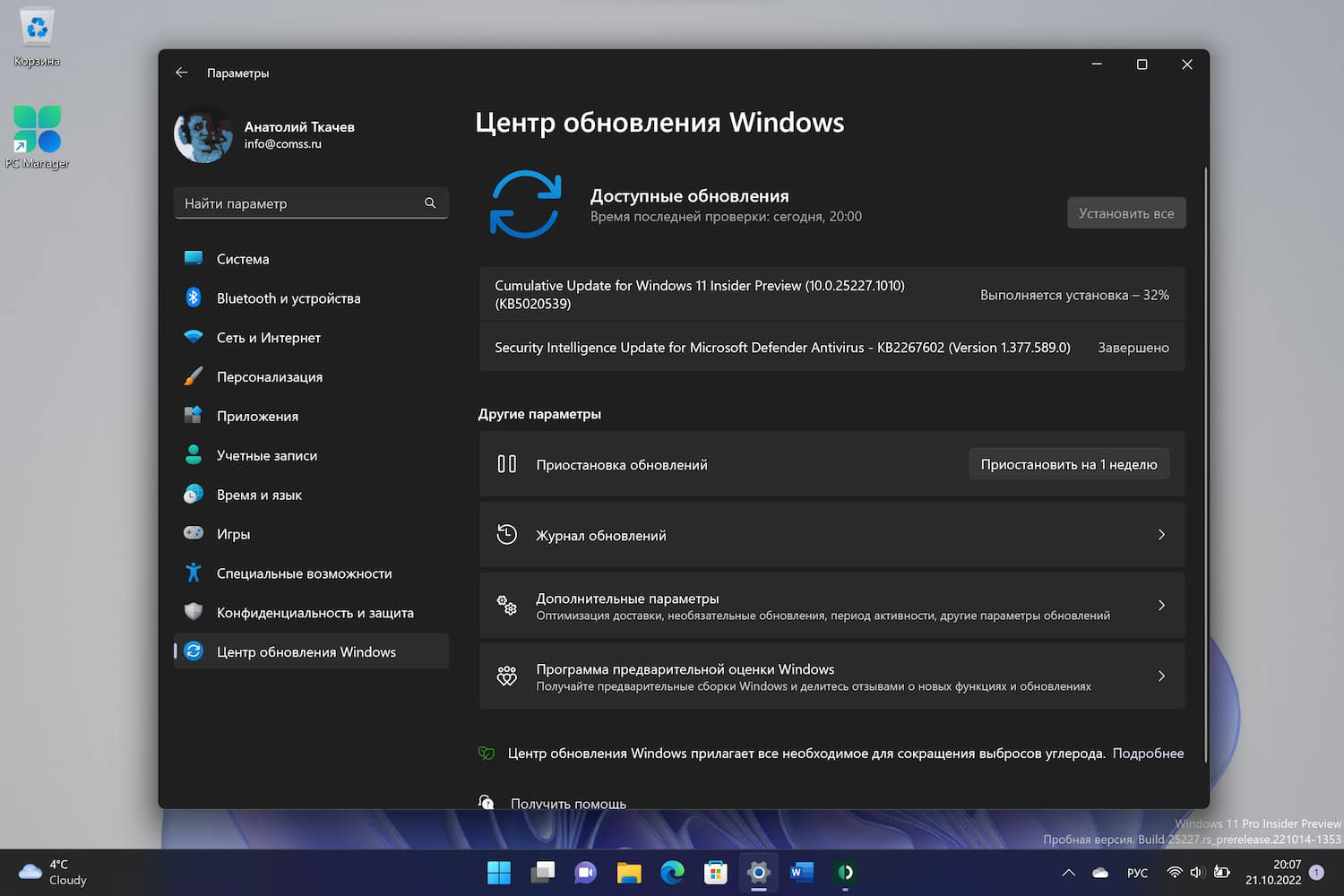The width and height of the screenshot is (1344, 896).
Task: Open Время и язык settings
Action: tap(311, 495)
